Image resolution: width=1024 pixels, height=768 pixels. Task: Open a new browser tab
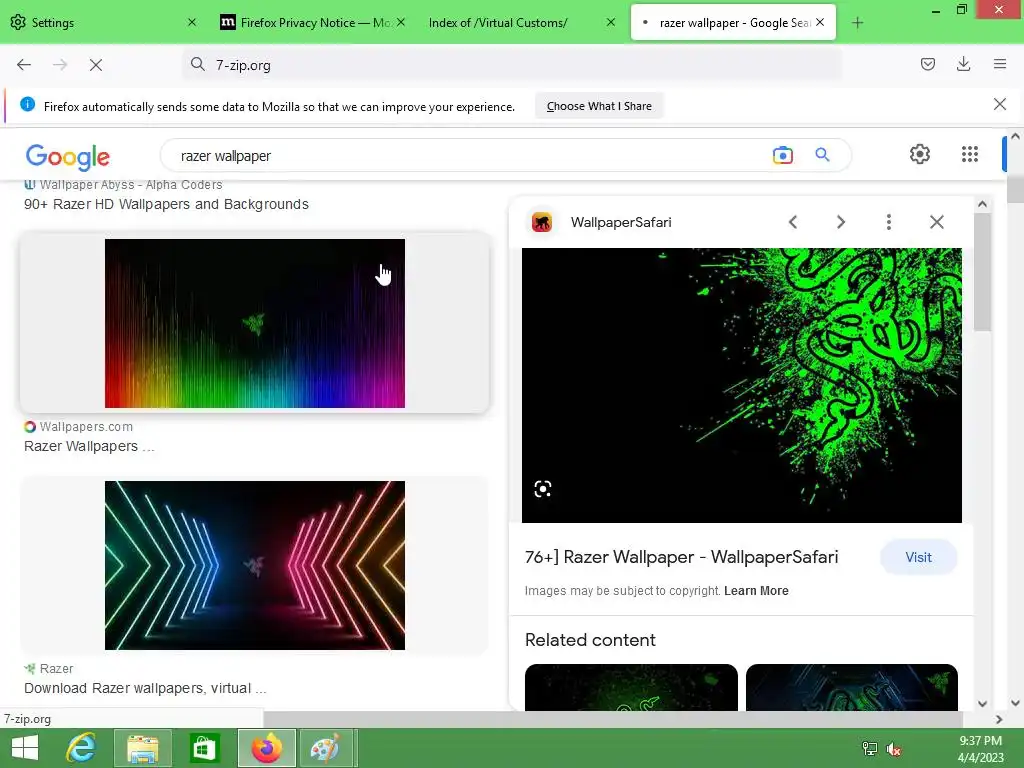[857, 23]
